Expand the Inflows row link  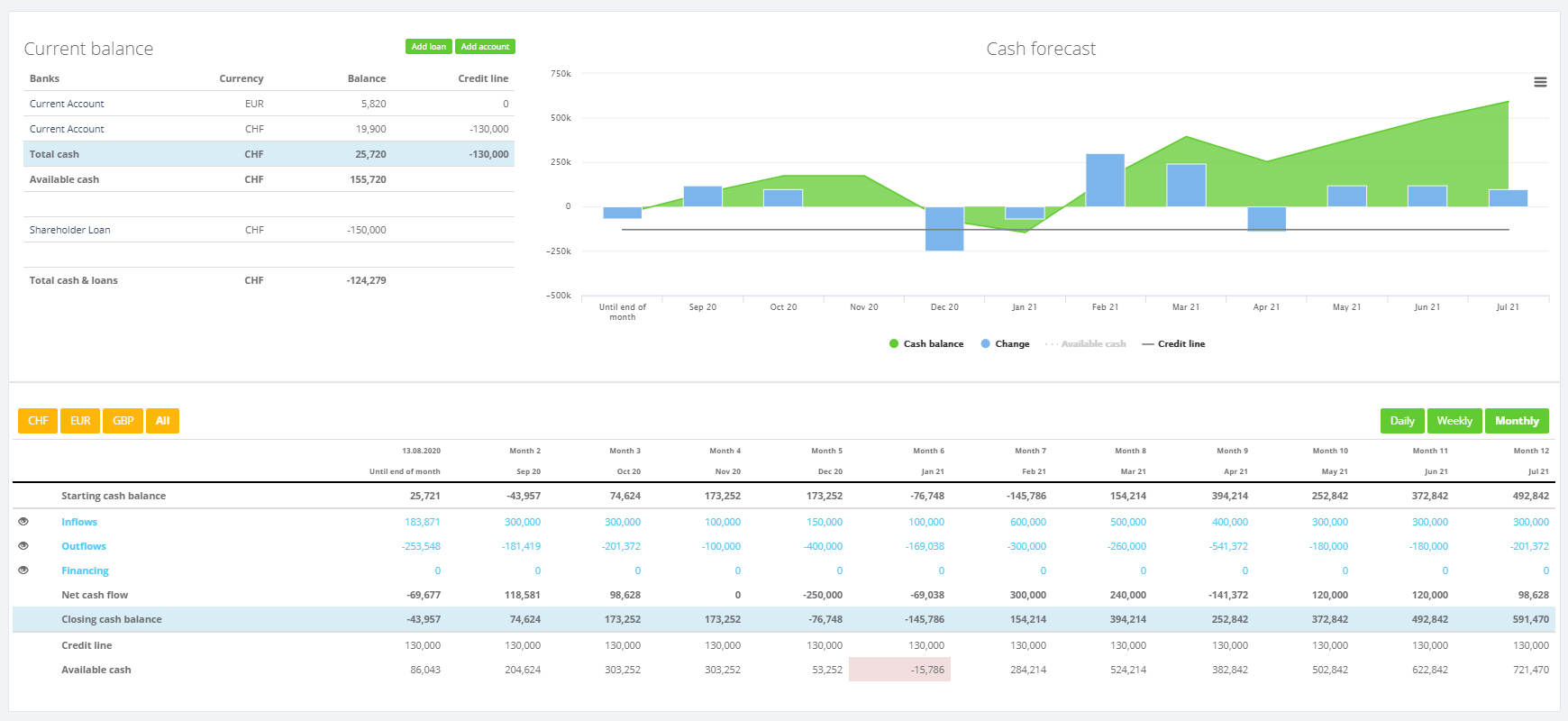[x=79, y=522]
